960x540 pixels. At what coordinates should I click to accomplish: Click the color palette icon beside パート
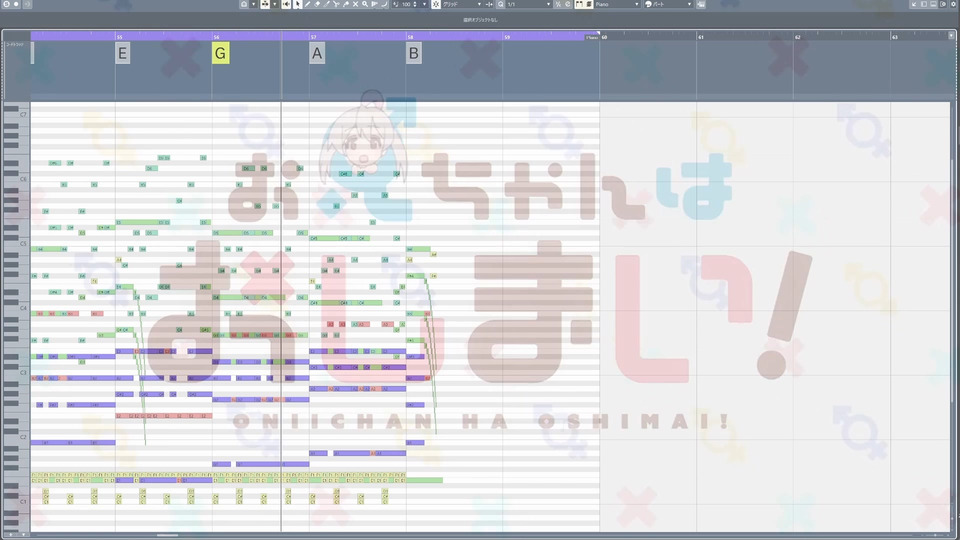click(648, 4)
